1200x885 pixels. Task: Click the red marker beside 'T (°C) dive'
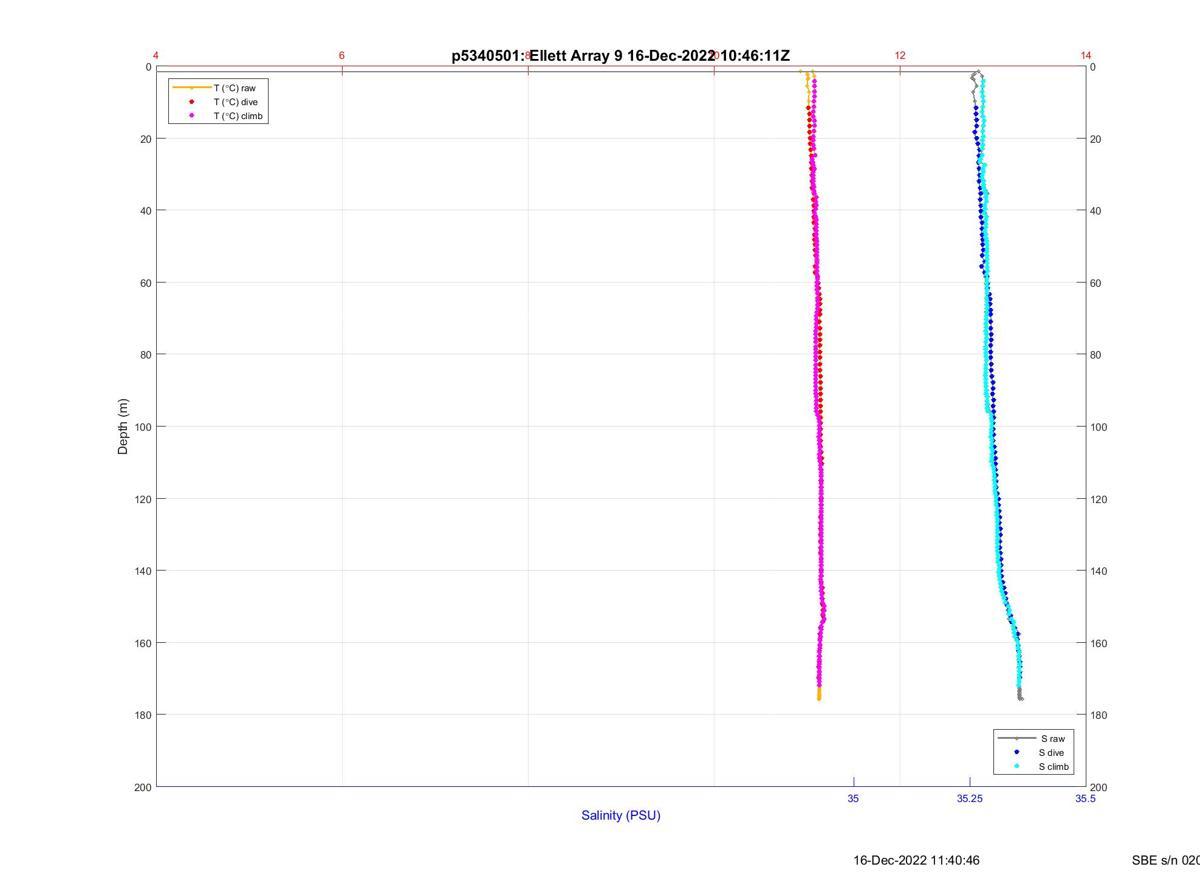(192, 102)
